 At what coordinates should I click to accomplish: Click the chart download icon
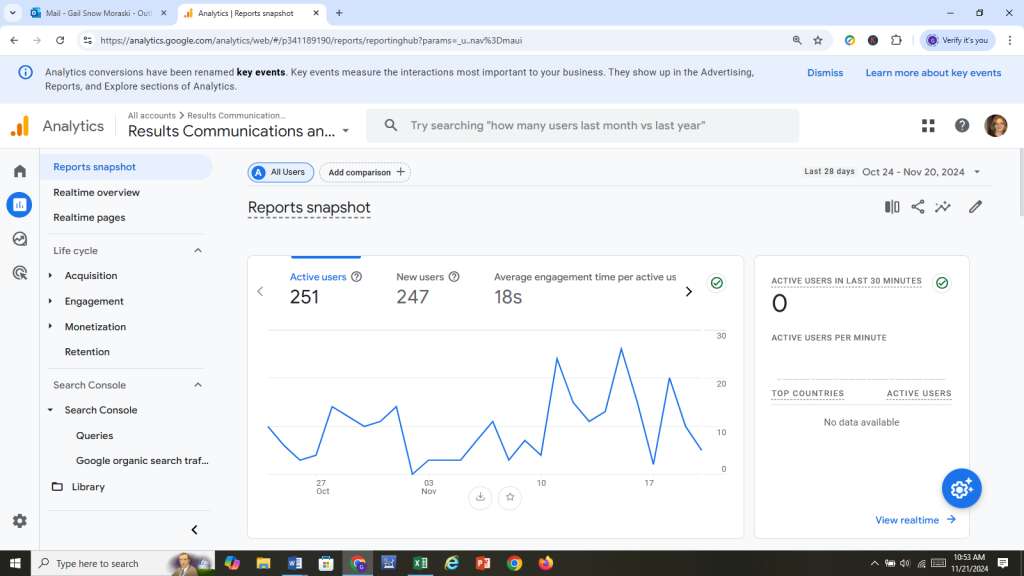(x=480, y=497)
